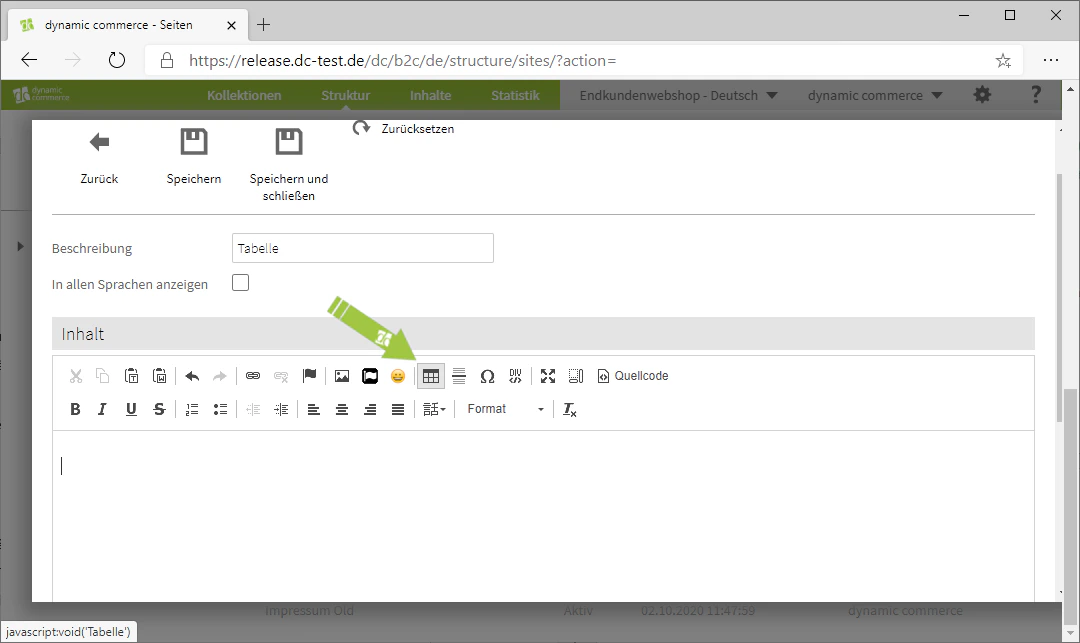Viewport: 1080px width, 643px height.
Task: Open settings via gear icon
Action: click(982, 94)
